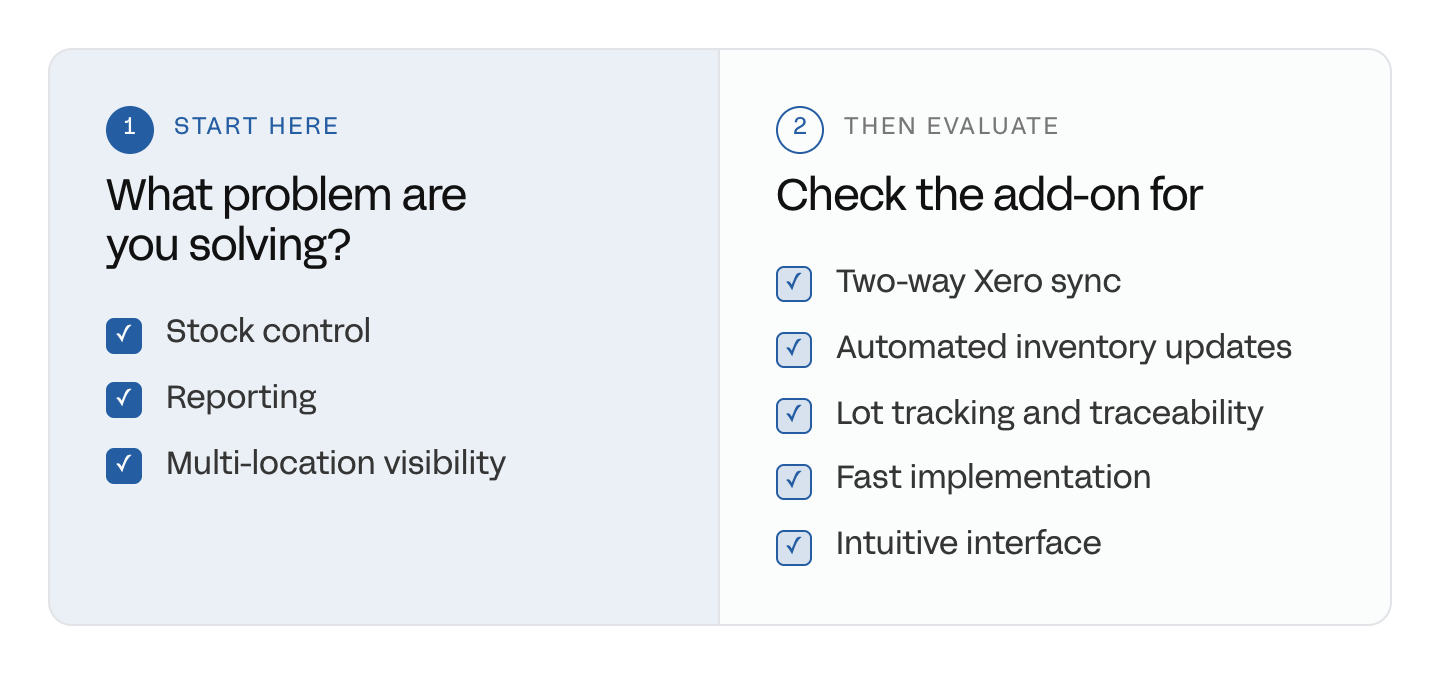Toggle the Stock control checkbox
1440x674 pixels.
pos(124,335)
